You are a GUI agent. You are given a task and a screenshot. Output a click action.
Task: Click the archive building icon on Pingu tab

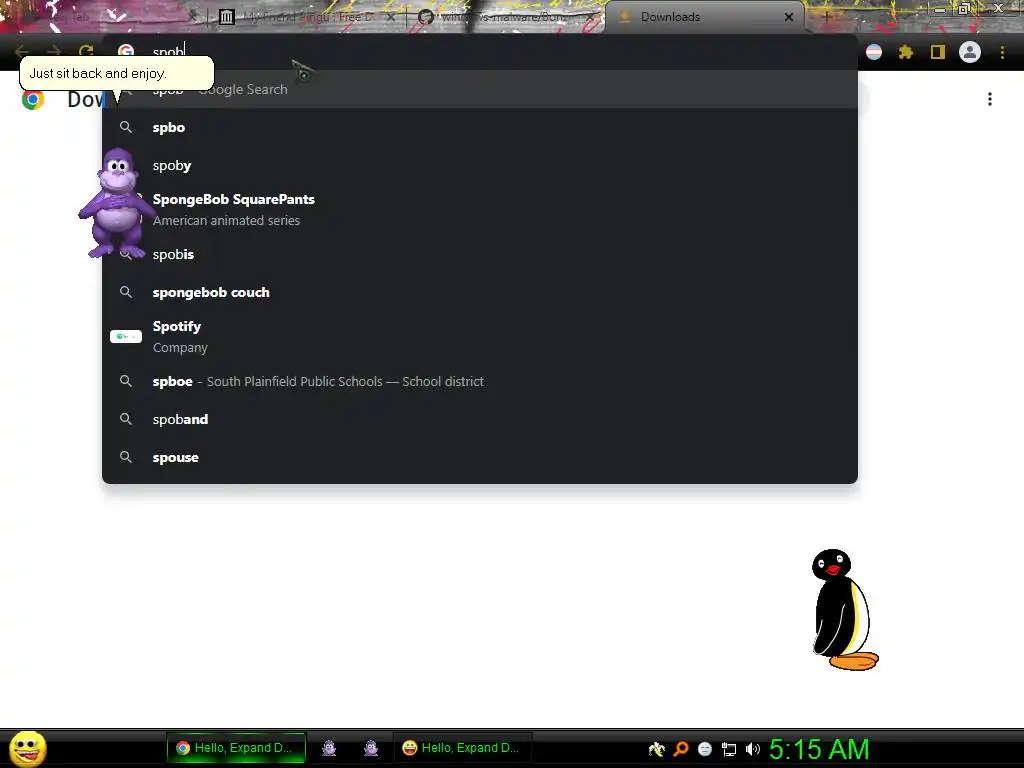227,17
